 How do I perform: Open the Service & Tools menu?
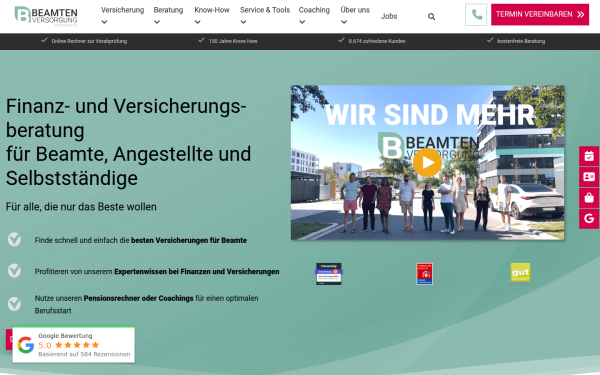(265, 10)
